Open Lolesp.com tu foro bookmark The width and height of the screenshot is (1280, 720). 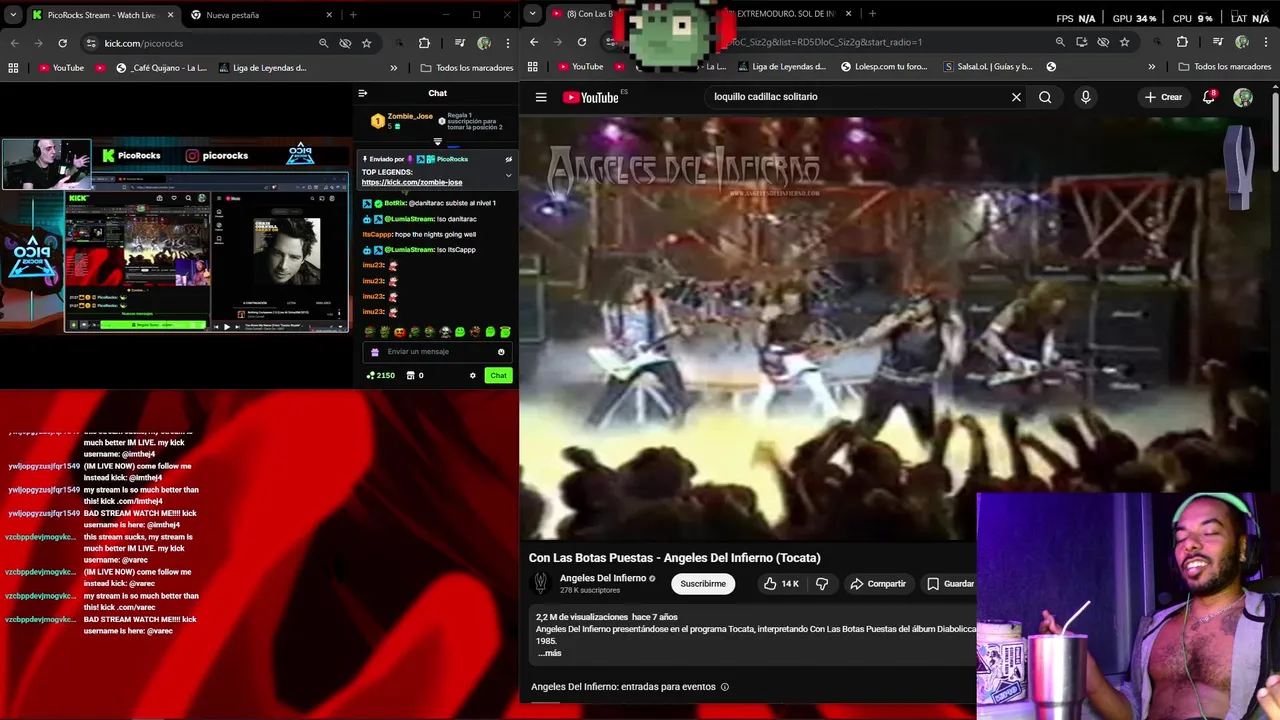(885, 67)
